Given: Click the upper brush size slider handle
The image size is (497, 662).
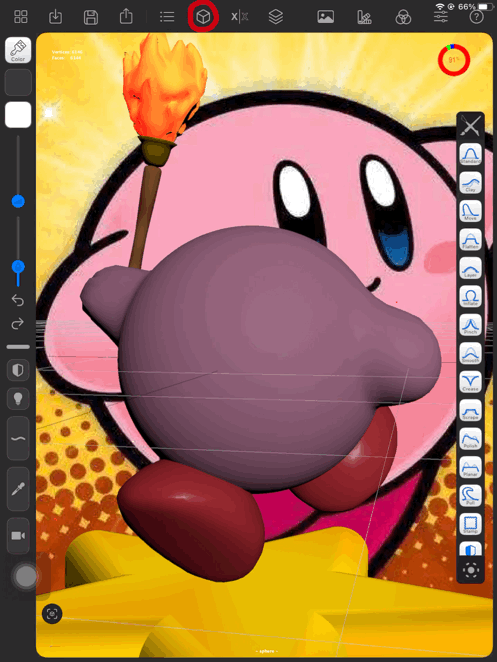Looking at the screenshot, I should [18, 201].
